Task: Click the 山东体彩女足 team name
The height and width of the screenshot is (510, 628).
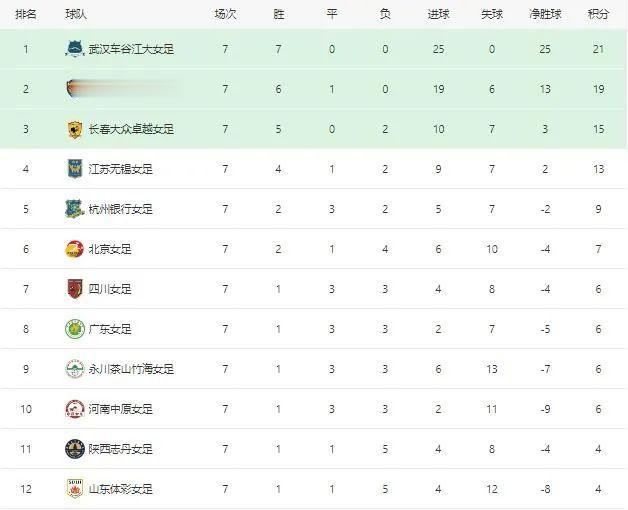Action: click(121, 489)
